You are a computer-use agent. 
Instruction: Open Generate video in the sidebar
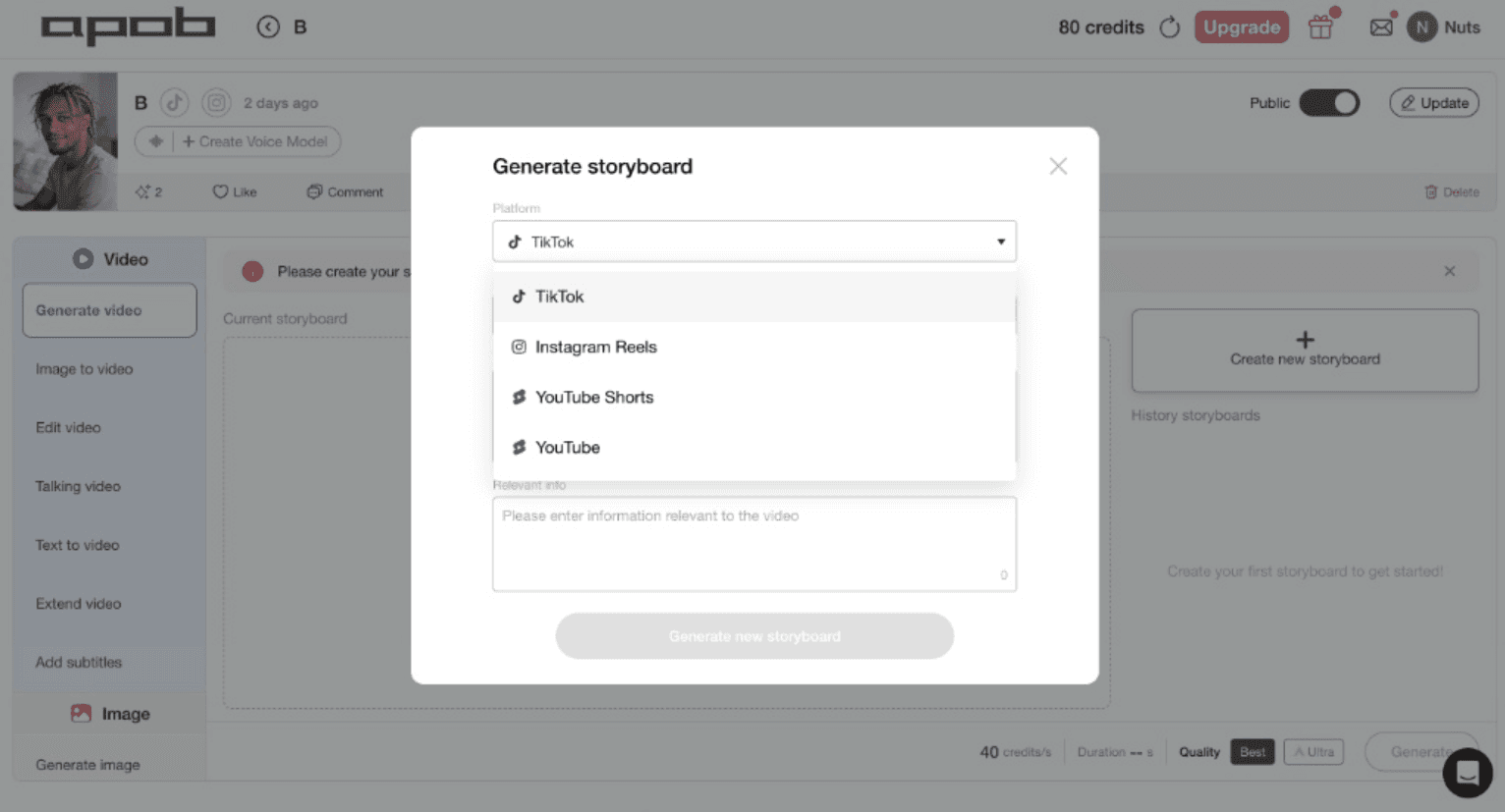coord(109,310)
